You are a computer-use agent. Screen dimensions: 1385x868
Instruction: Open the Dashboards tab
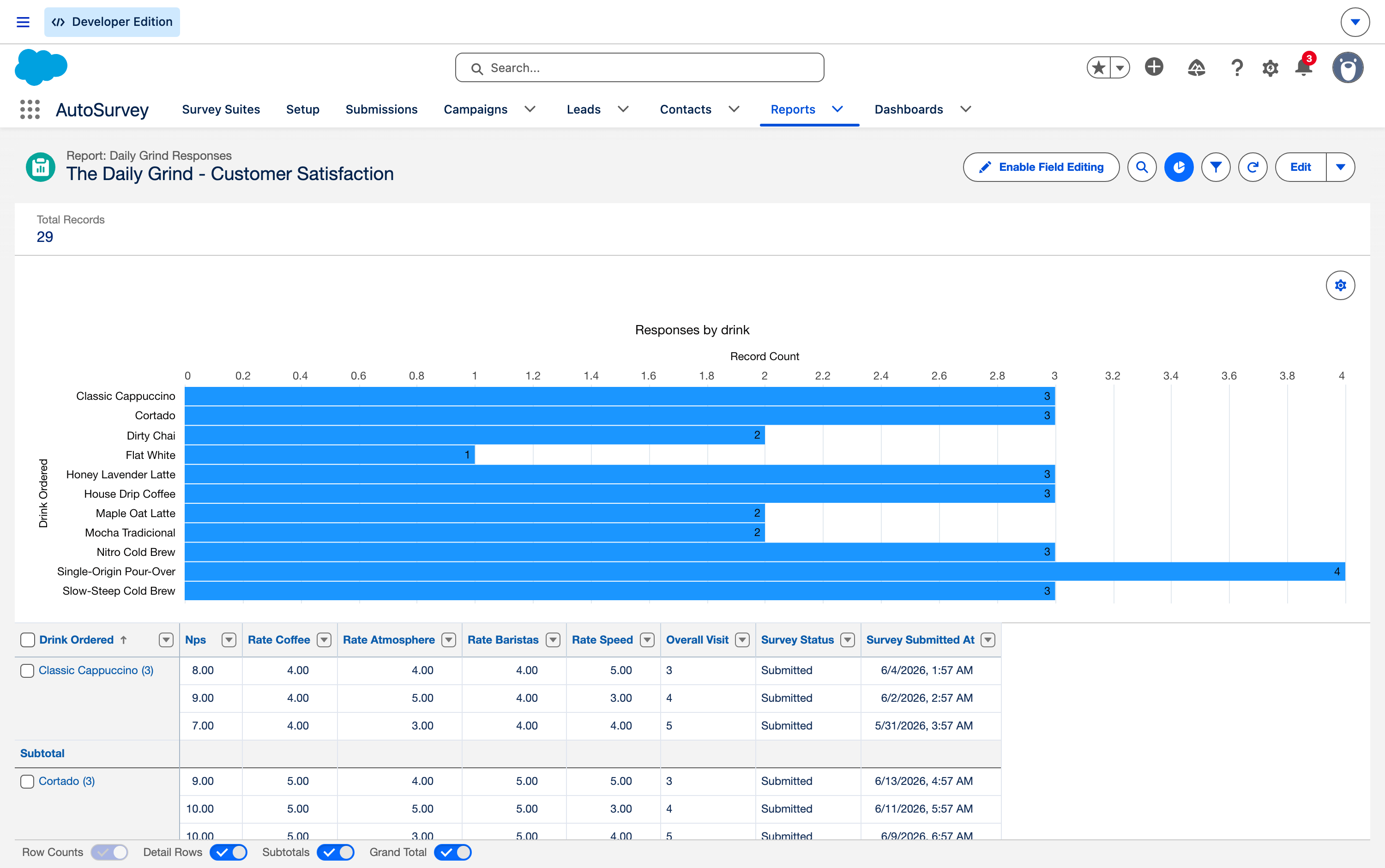(x=908, y=109)
